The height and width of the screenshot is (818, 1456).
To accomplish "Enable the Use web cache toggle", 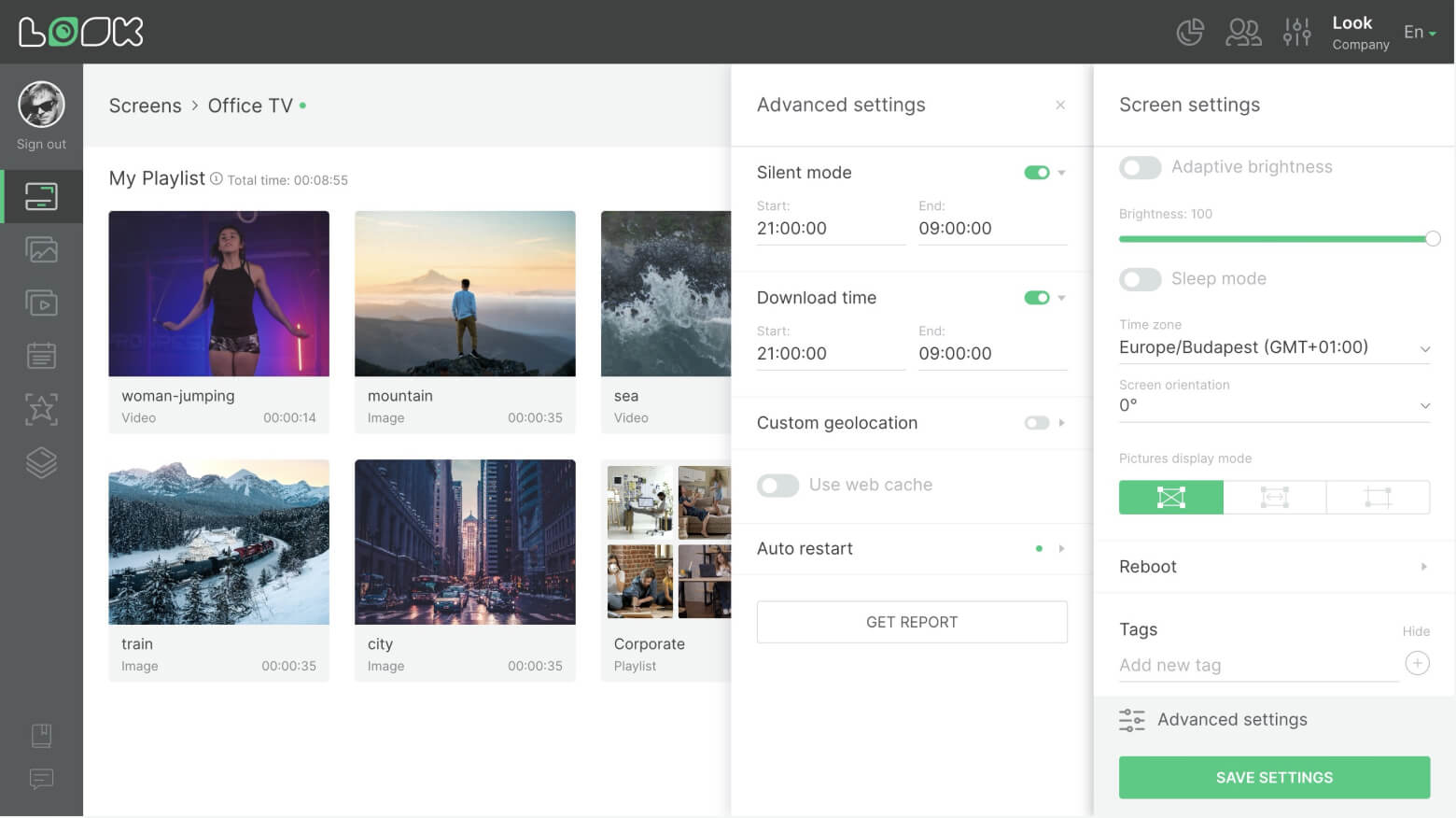I will tap(777, 485).
